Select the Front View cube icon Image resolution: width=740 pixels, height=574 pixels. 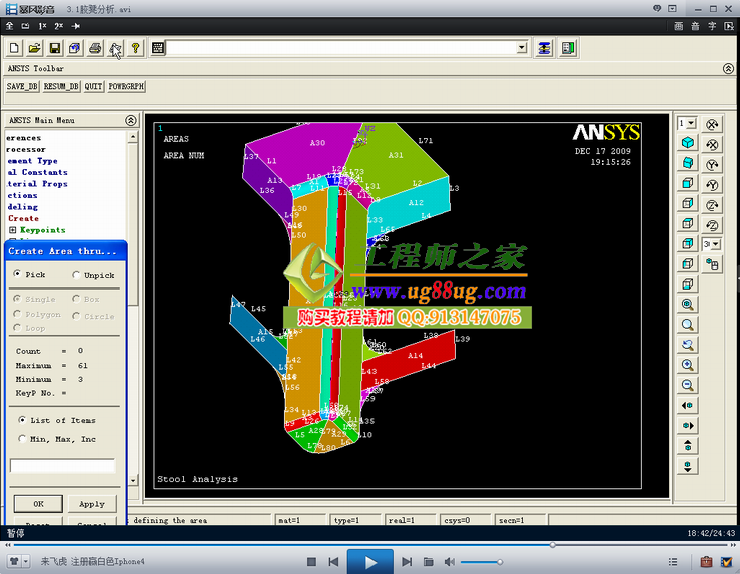point(688,183)
